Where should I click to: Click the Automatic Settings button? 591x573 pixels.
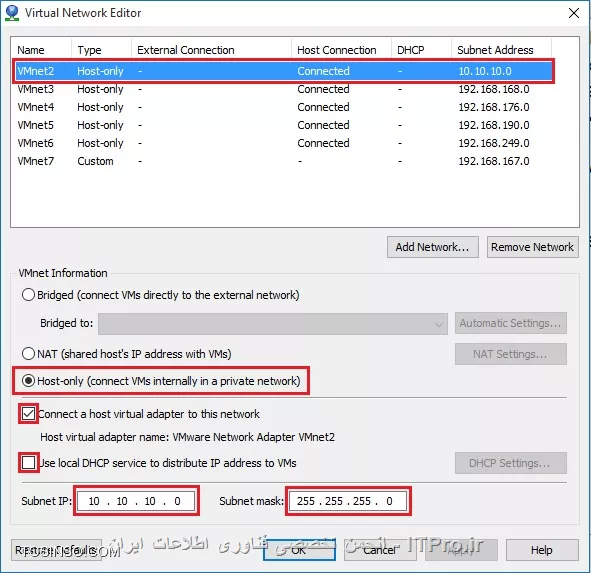coord(510,323)
